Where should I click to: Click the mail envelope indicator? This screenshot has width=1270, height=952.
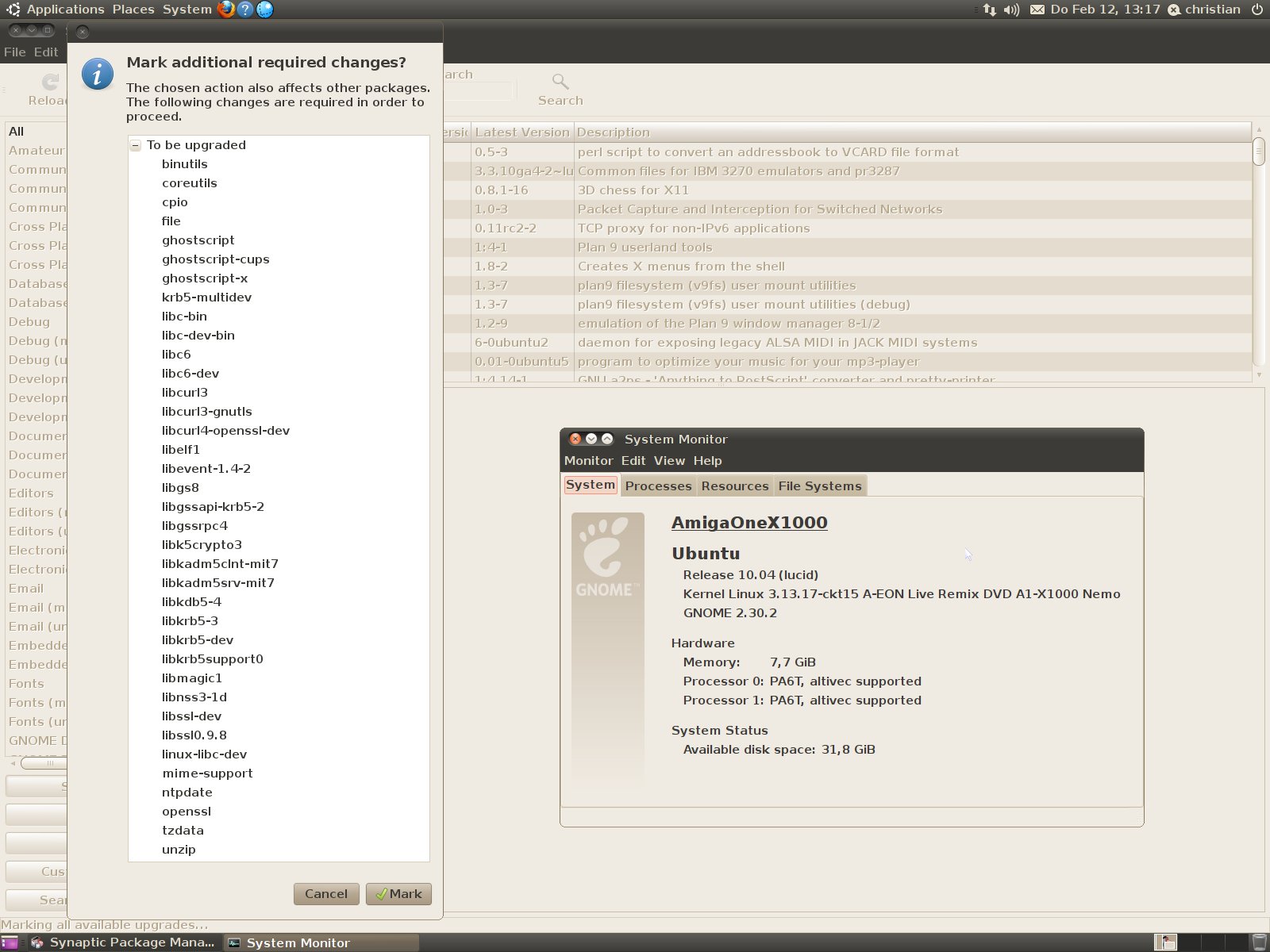coord(1037,10)
